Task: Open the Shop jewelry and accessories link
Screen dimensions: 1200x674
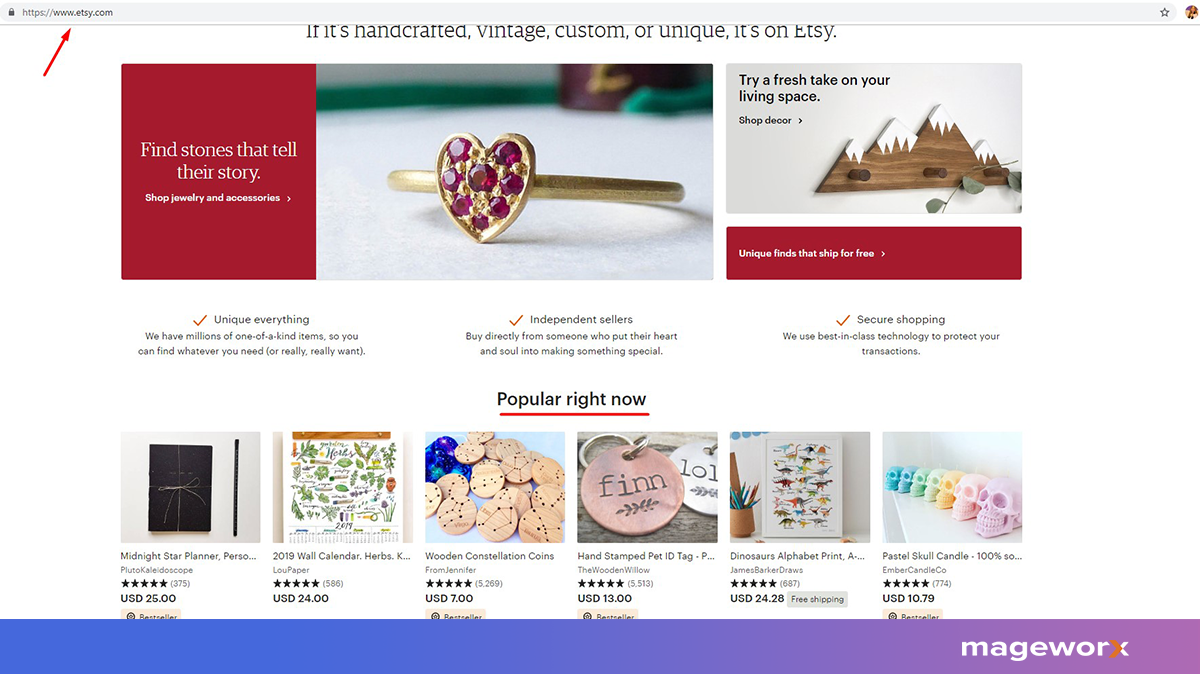Action: coord(218,198)
